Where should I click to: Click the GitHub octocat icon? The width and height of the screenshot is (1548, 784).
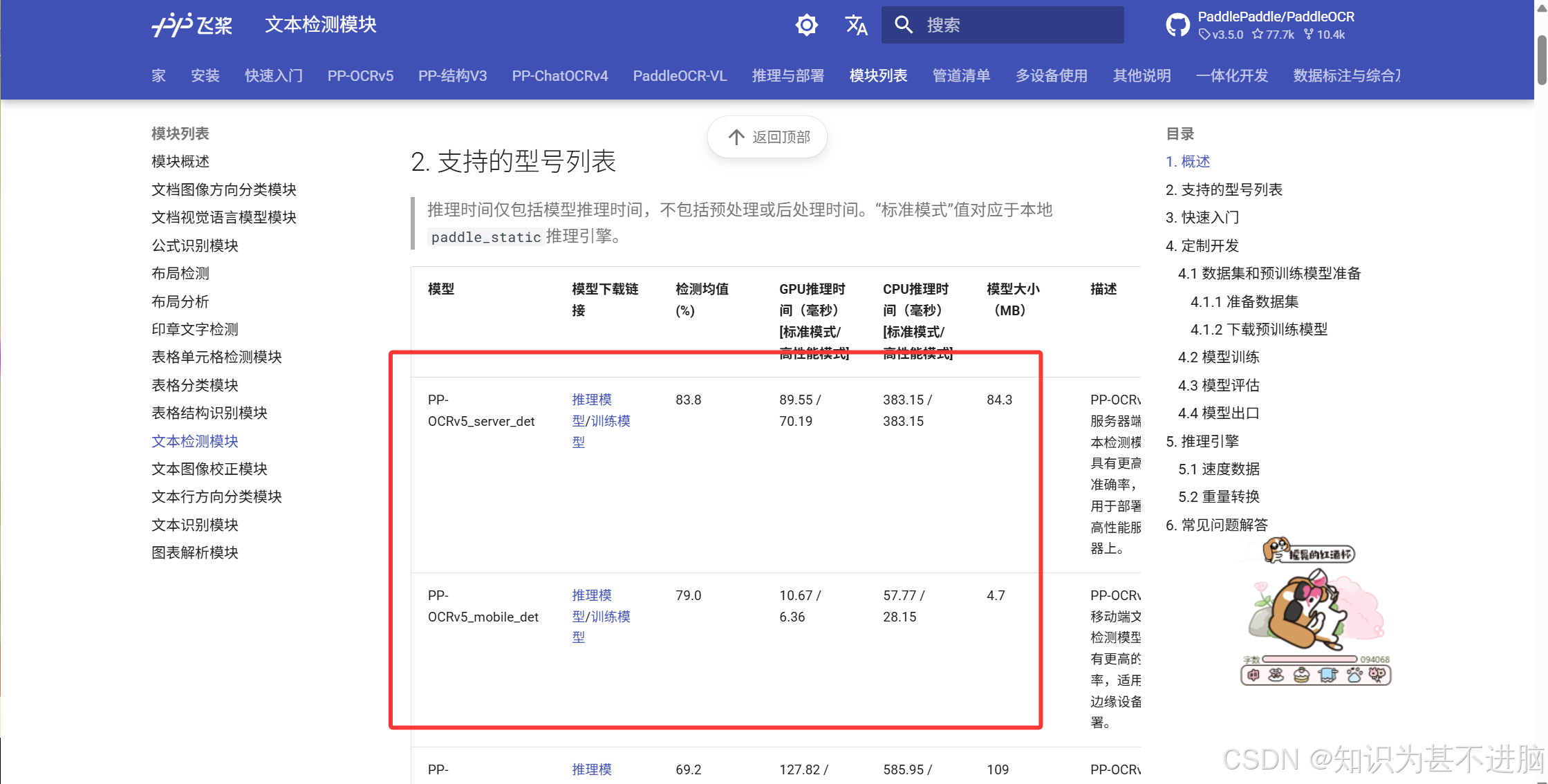[x=1177, y=26]
